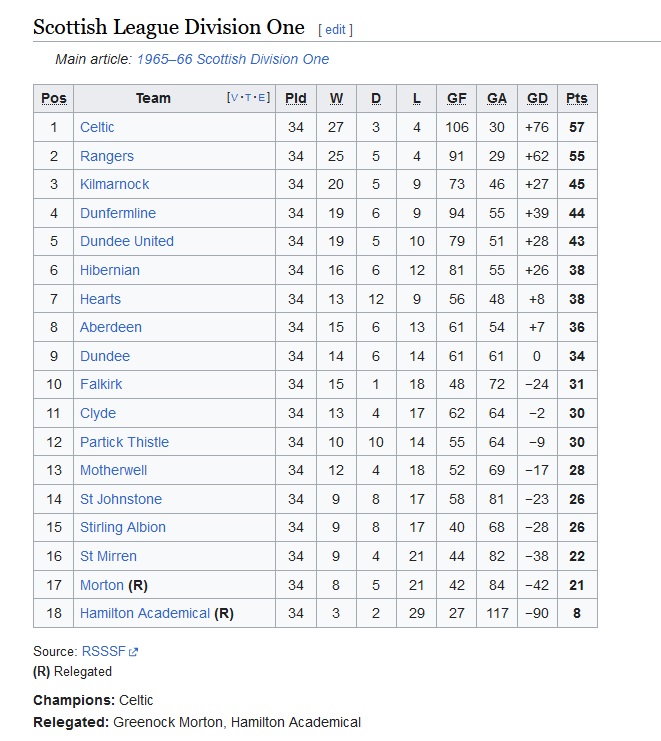Click the T talk link in table header
Image resolution: width=661 pixels, height=741 pixels.
pos(248,98)
